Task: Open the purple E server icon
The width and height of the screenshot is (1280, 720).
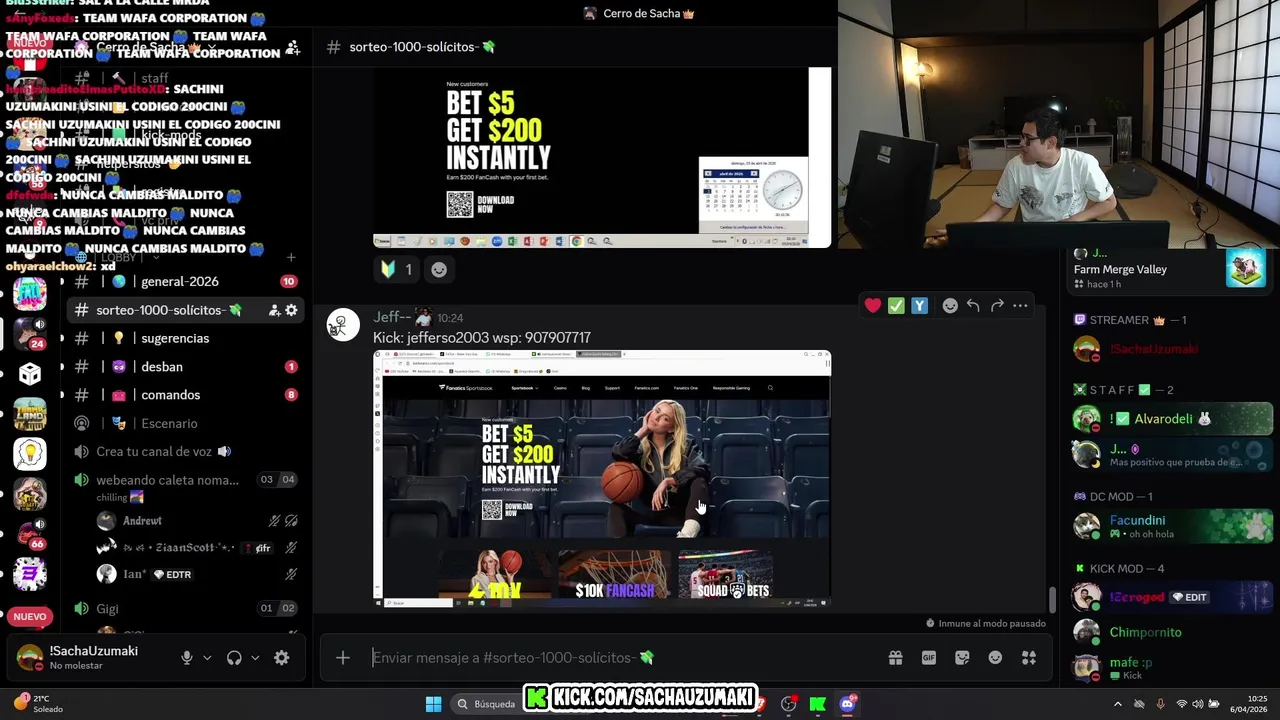Action: tap(30, 574)
